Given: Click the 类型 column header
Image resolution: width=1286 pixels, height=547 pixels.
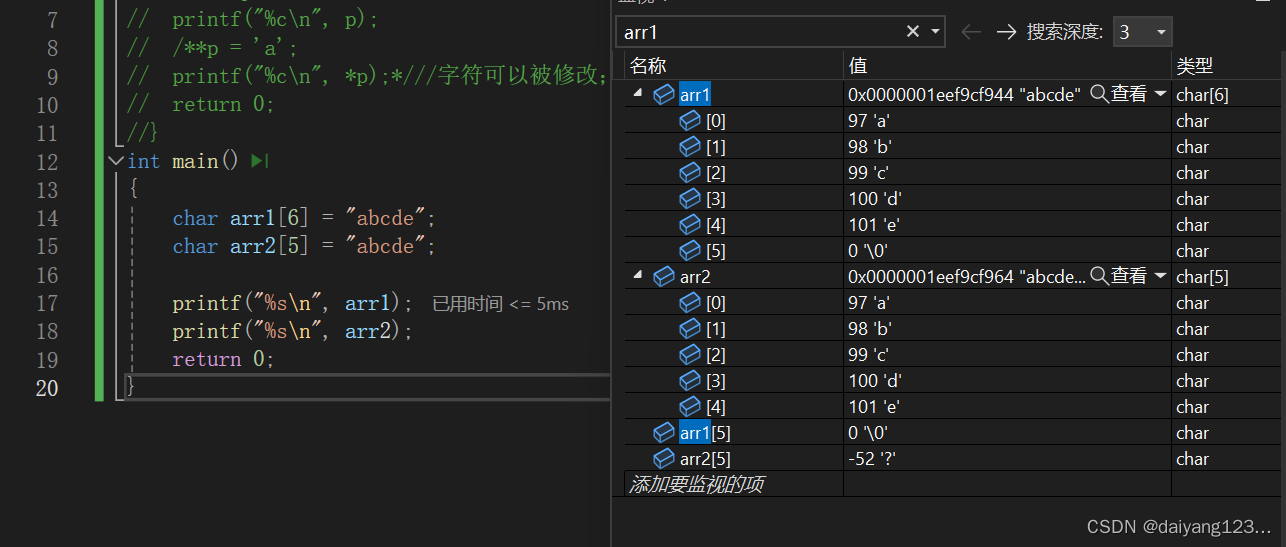Looking at the screenshot, I should [x=1194, y=66].
